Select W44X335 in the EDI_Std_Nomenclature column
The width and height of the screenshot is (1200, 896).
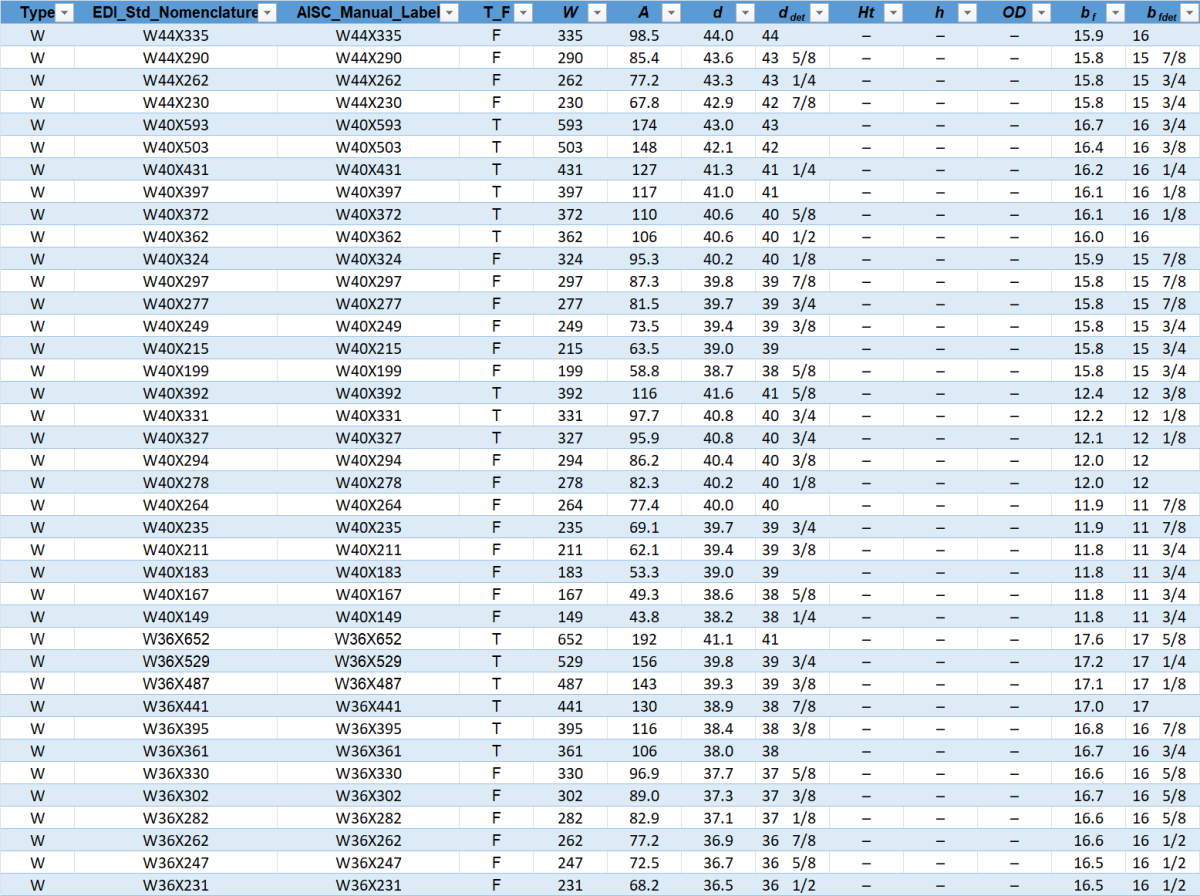click(x=176, y=36)
